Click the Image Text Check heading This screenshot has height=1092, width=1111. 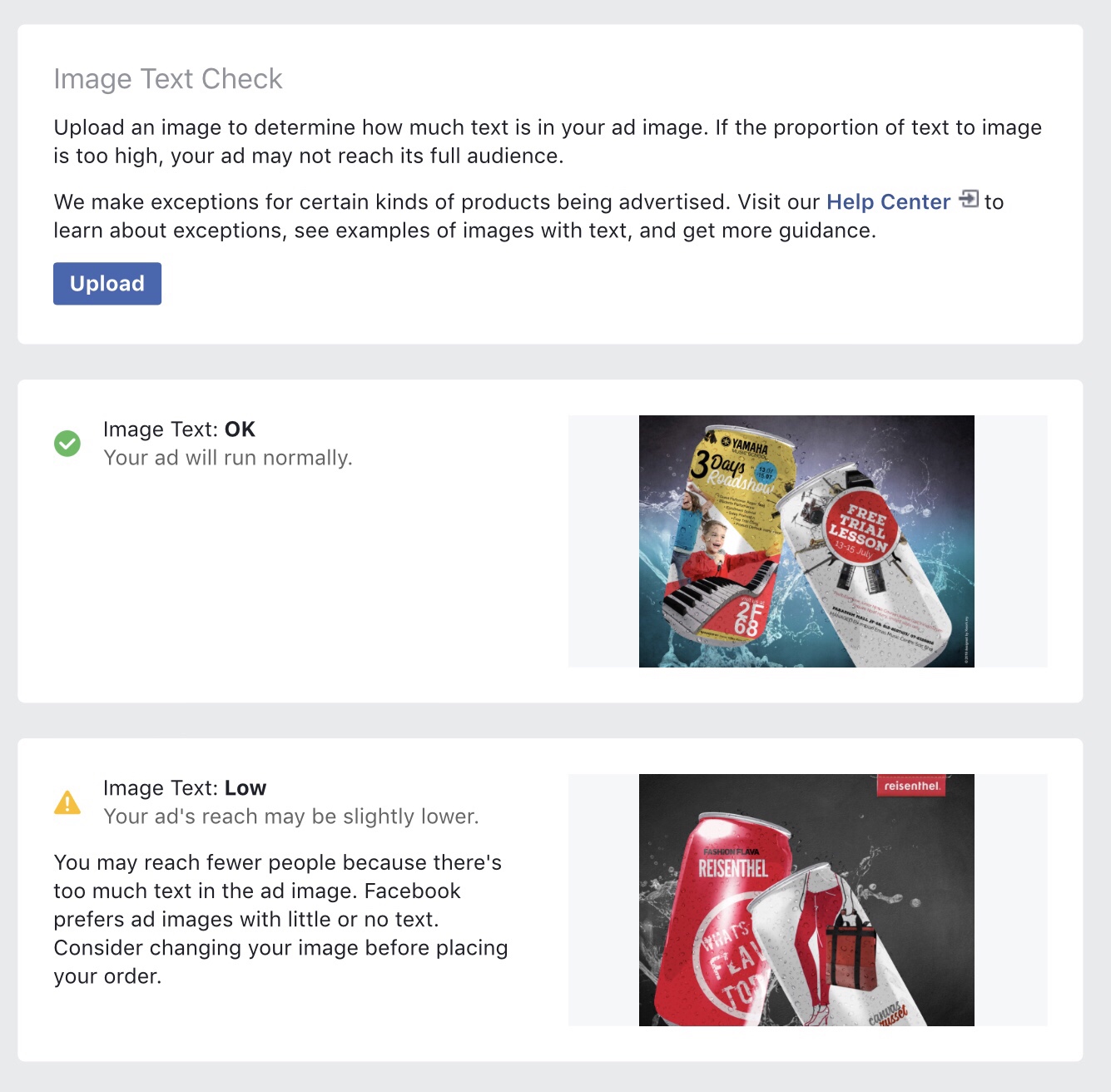pos(168,79)
